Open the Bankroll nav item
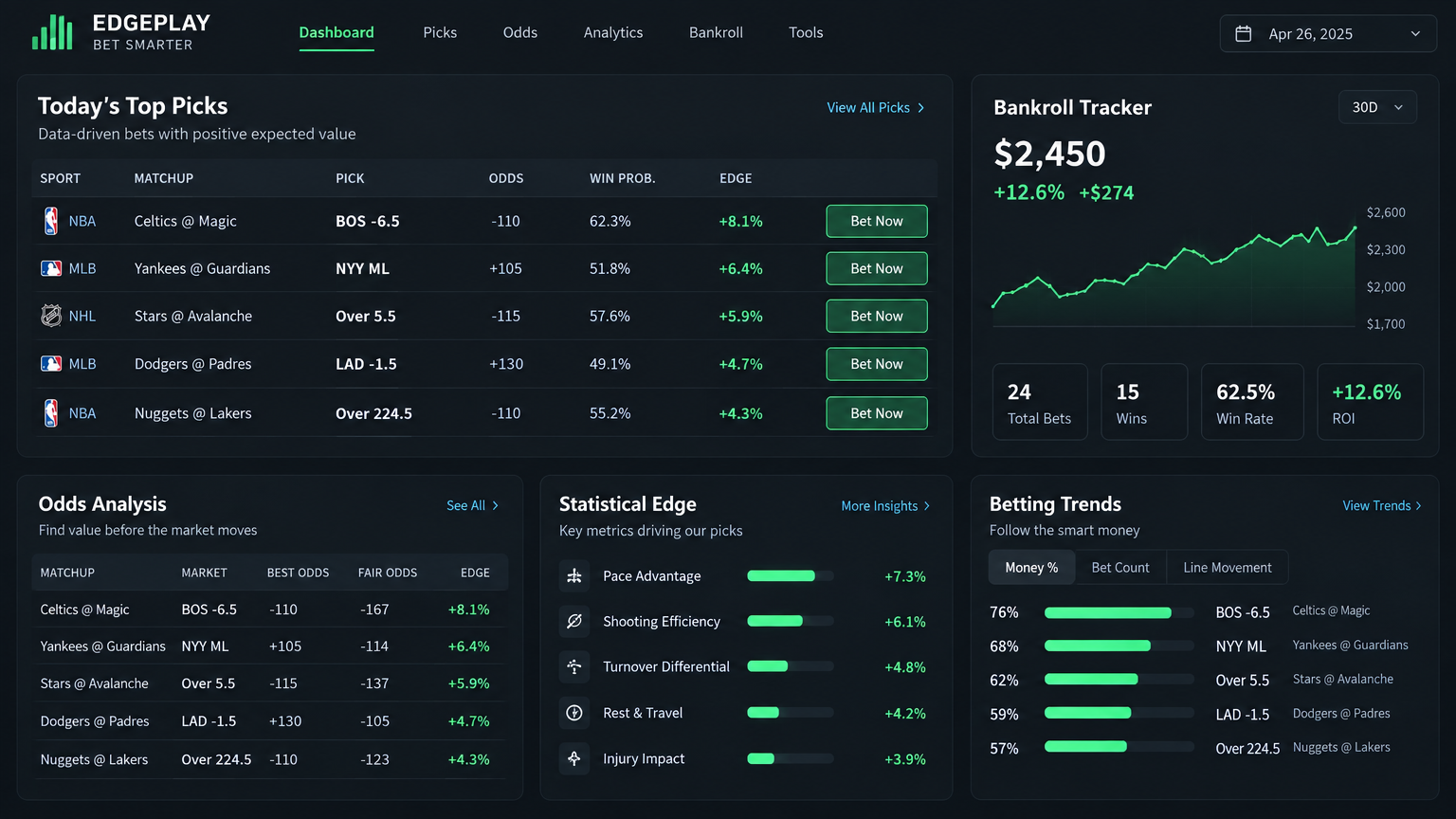The height and width of the screenshot is (819, 1456). coord(716,32)
